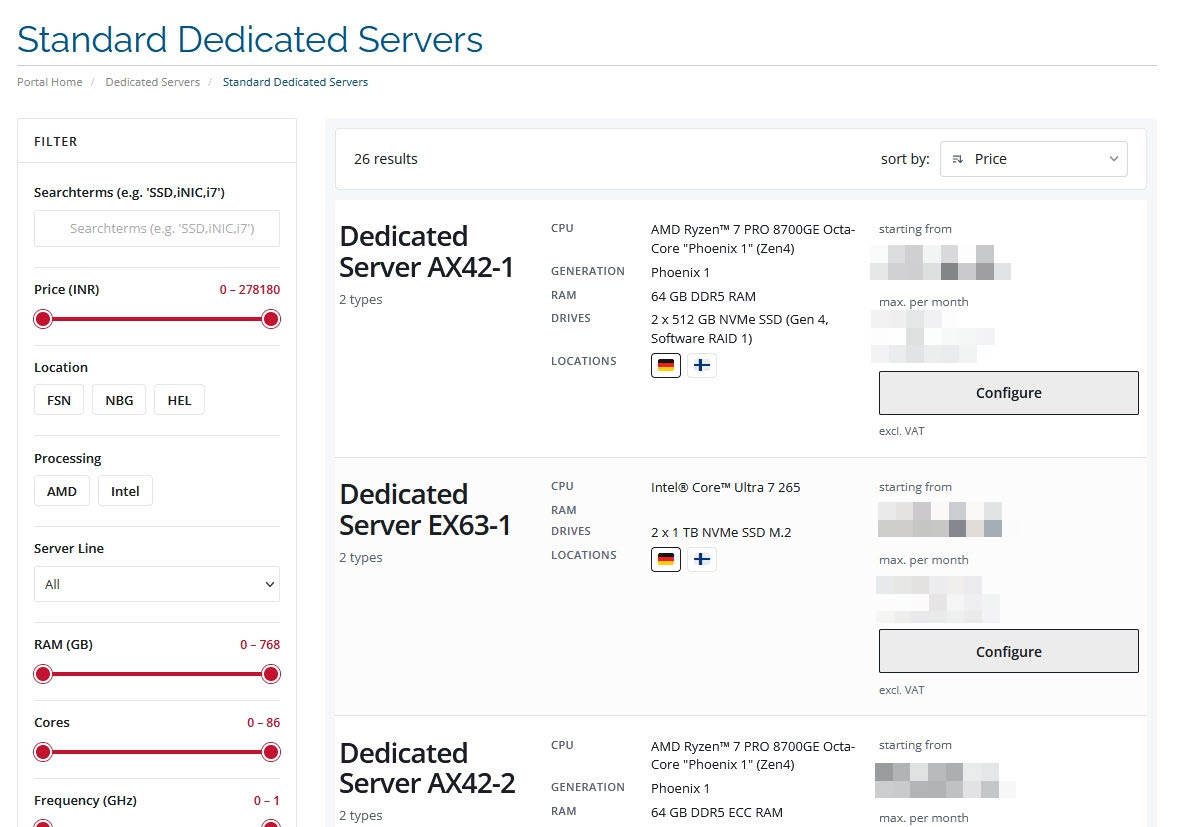Click the Cores slider minimum handle
Viewport: 1200px width, 827px height.
tap(43, 752)
